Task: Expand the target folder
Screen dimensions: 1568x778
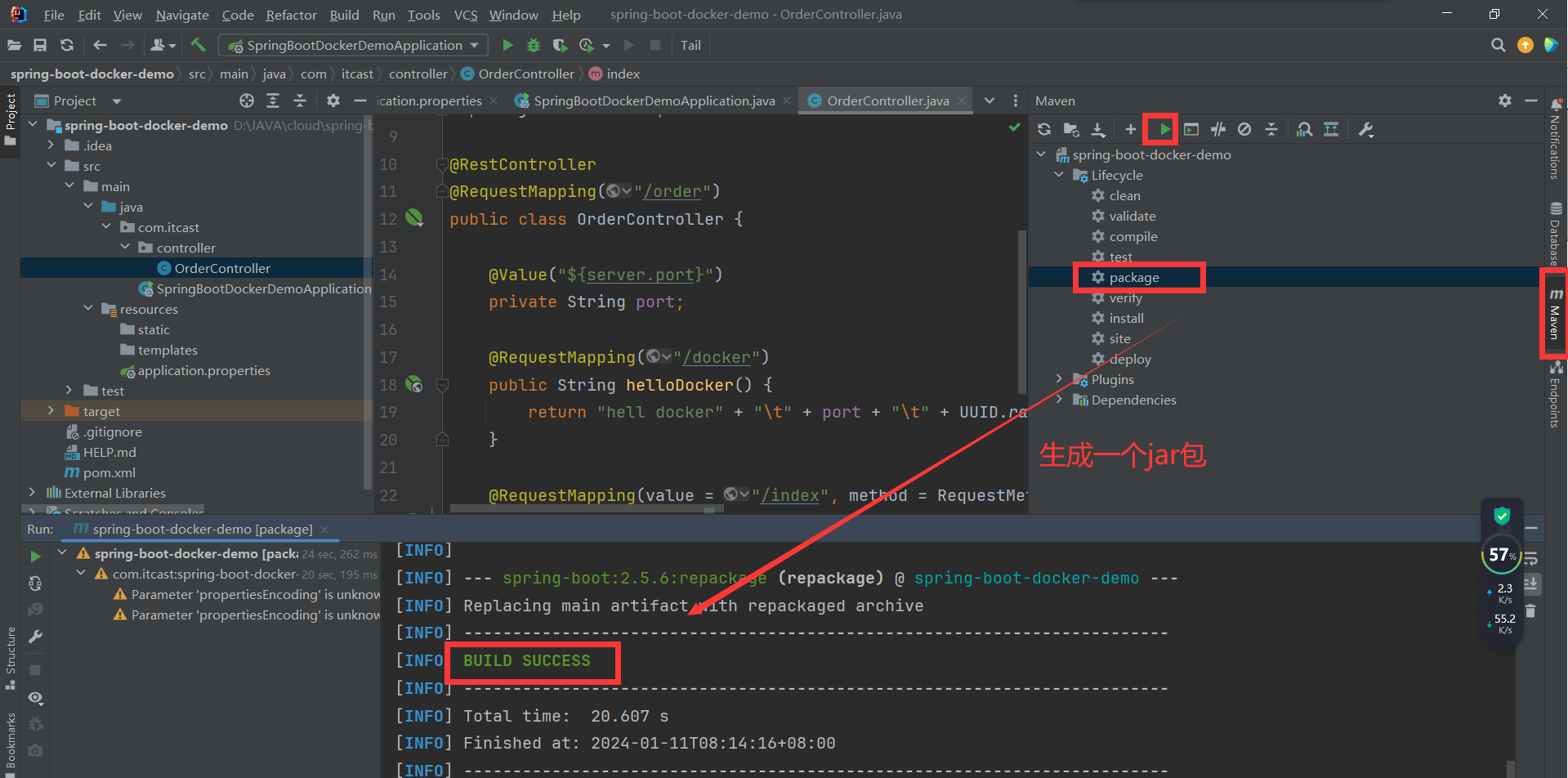Action: coord(51,411)
